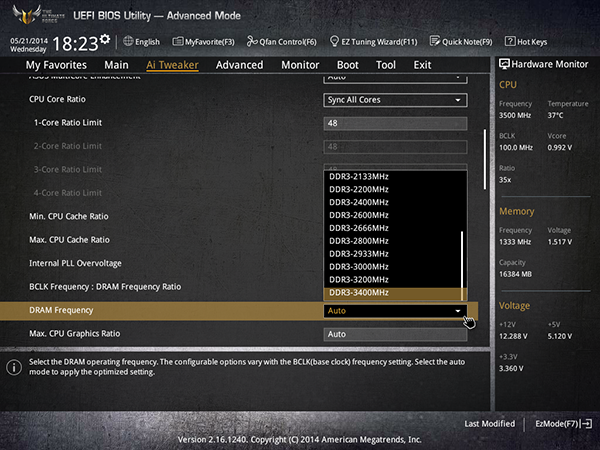Choose DDR3-2800MHz option
The height and width of the screenshot is (450, 600).
coord(393,241)
